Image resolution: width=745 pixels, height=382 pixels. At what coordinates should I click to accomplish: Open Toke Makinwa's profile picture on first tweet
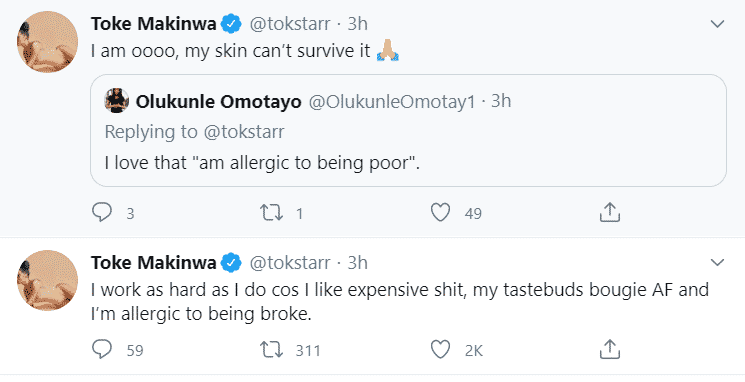(48, 42)
